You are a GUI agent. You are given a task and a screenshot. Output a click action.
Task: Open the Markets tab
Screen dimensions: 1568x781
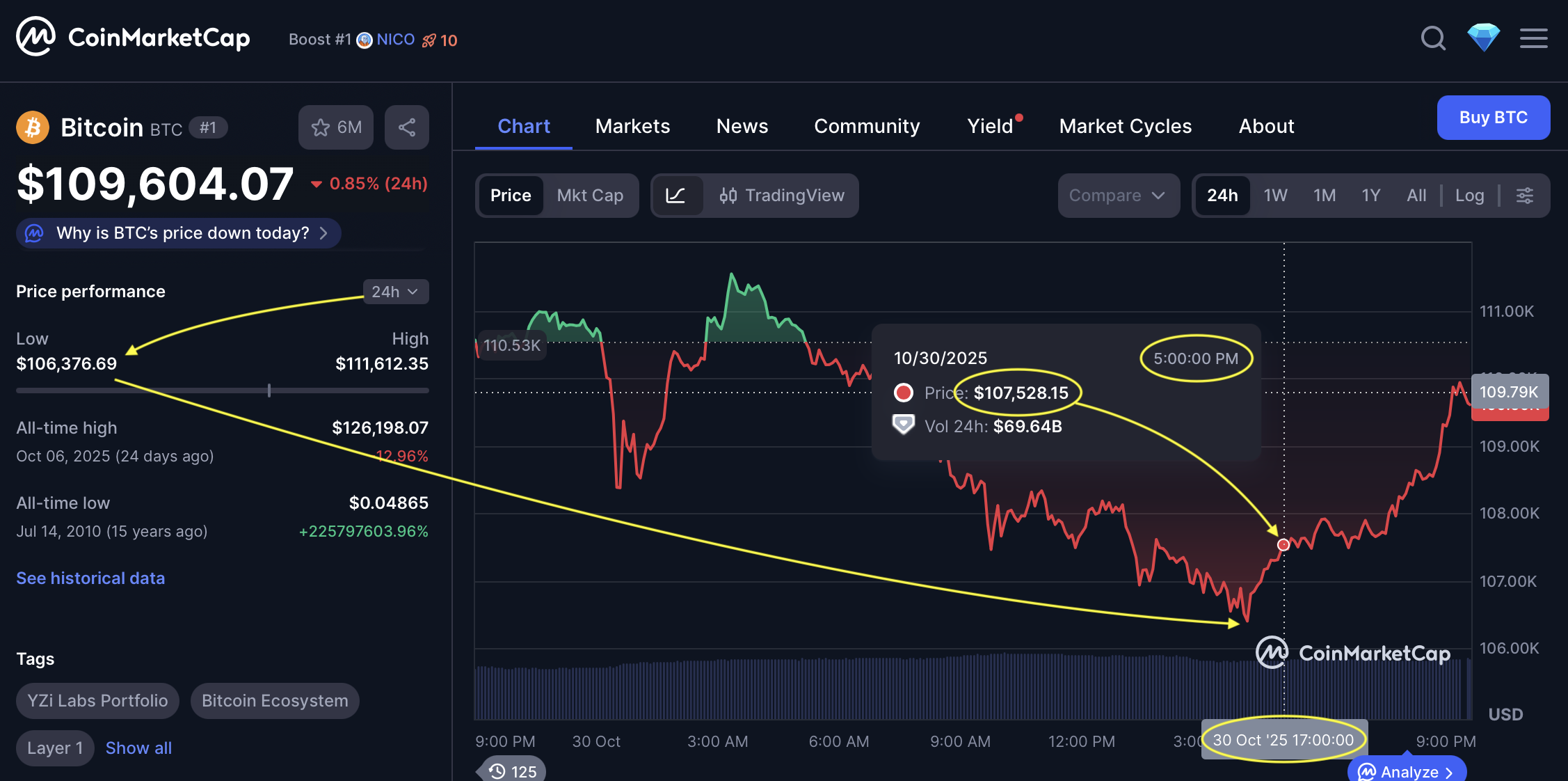pyautogui.click(x=632, y=126)
